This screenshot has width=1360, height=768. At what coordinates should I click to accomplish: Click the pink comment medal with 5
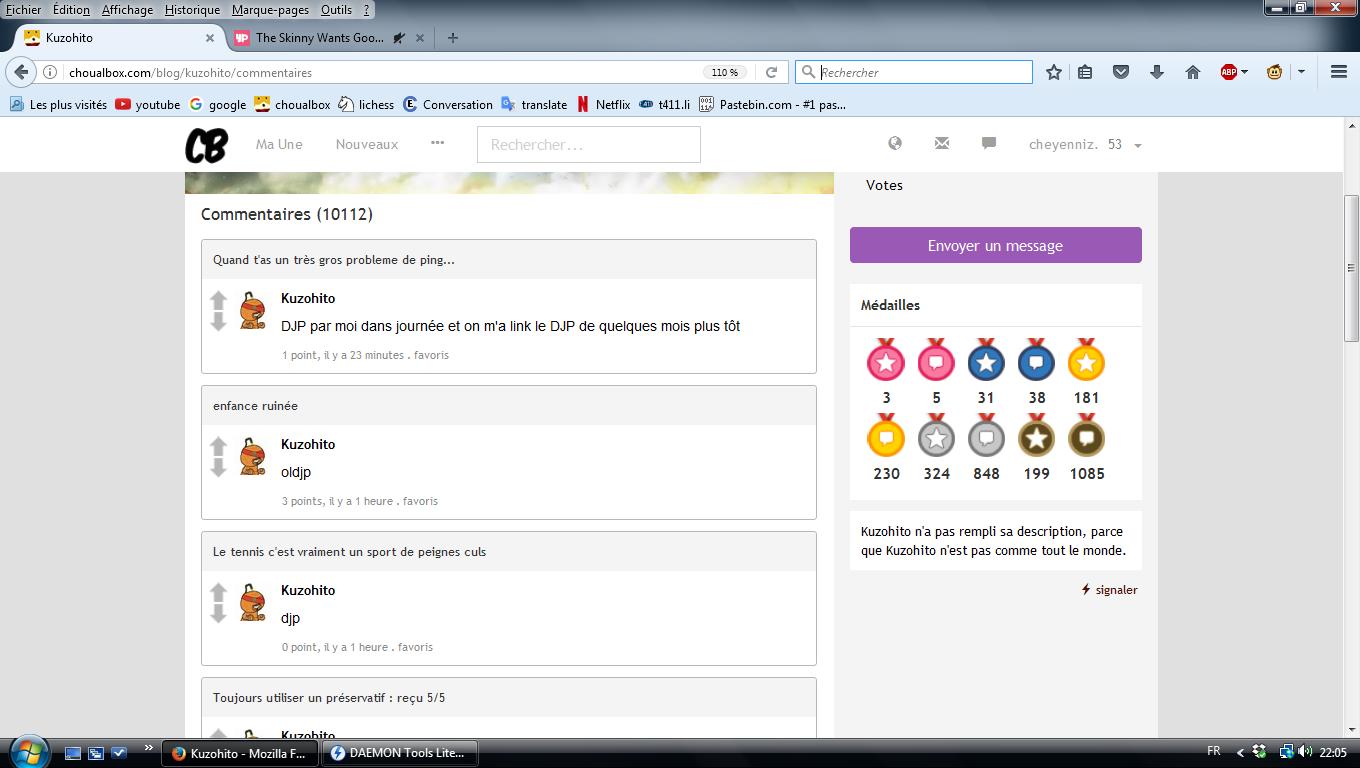tap(936, 360)
